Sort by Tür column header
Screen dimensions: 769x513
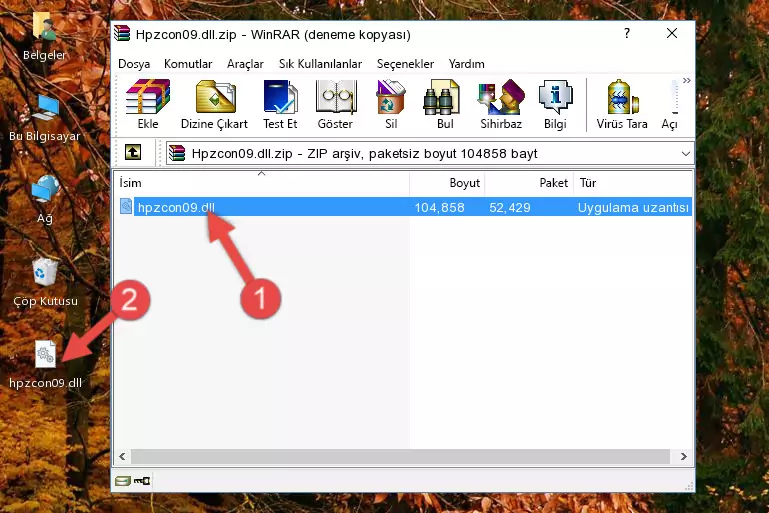click(x=633, y=182)
